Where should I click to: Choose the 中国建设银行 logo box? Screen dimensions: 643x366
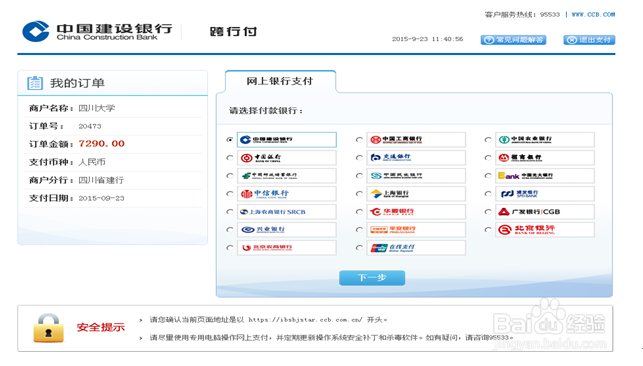pyautogui.click(x=287, y=140)
